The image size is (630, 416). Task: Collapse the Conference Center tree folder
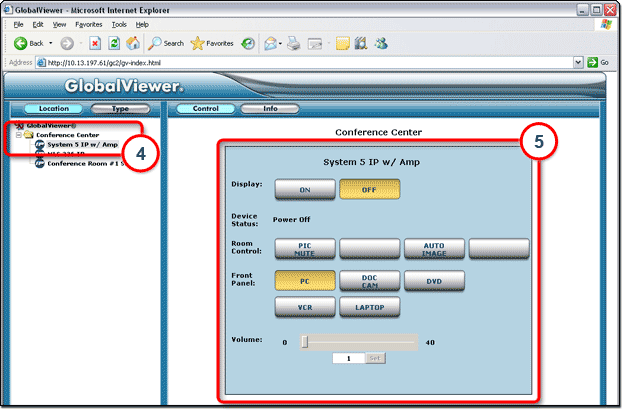click(x=19, y=135)
